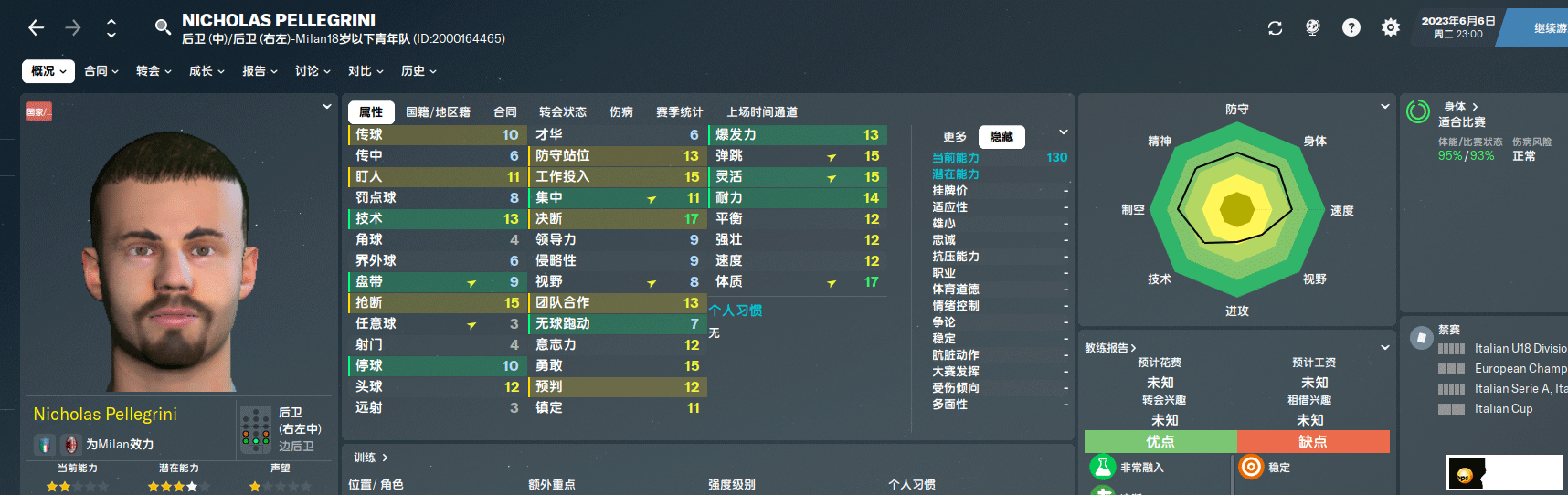Viewport: 1568px width, 495px height.
Task: Expand the radar chart panel chevron
Action: point(1385,107)
